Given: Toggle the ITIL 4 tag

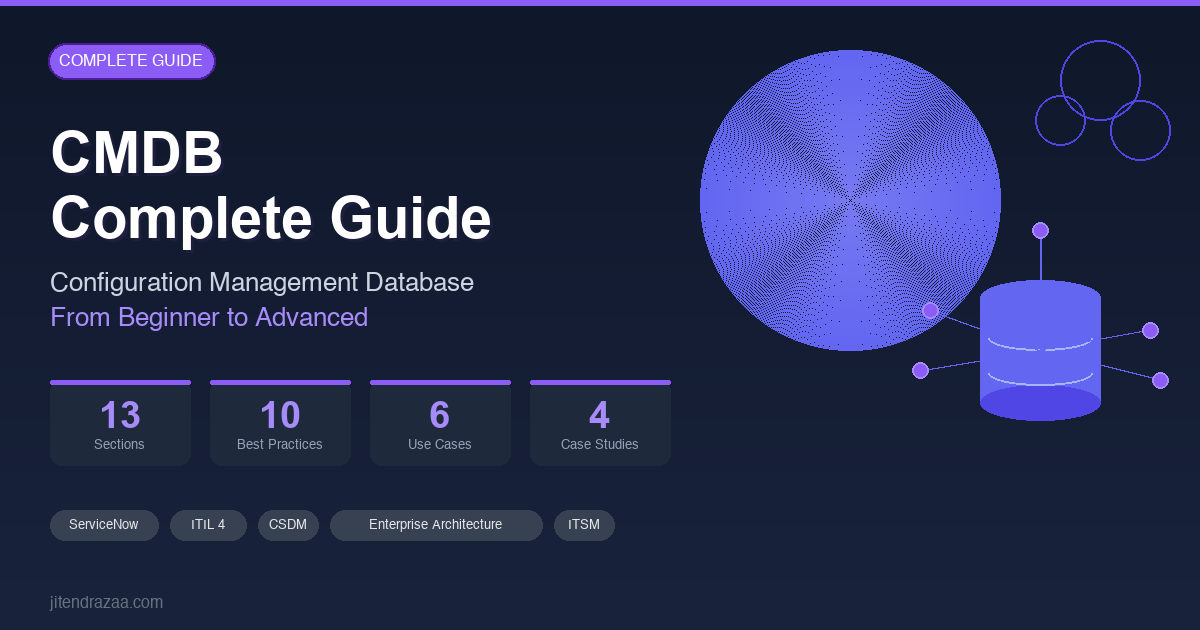Looking at the screenshot, I should tap(208, 524).
